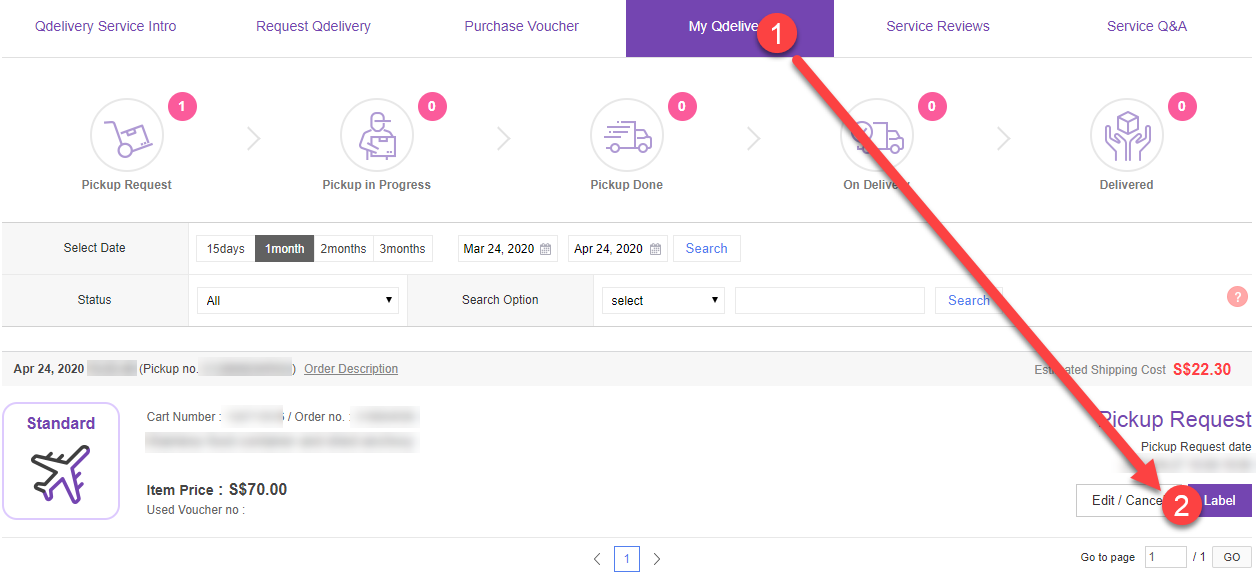Click the Delivered hands-and-box icon
The height and width of the screenshot is (574, 1256).
(x=1126, y=135)
